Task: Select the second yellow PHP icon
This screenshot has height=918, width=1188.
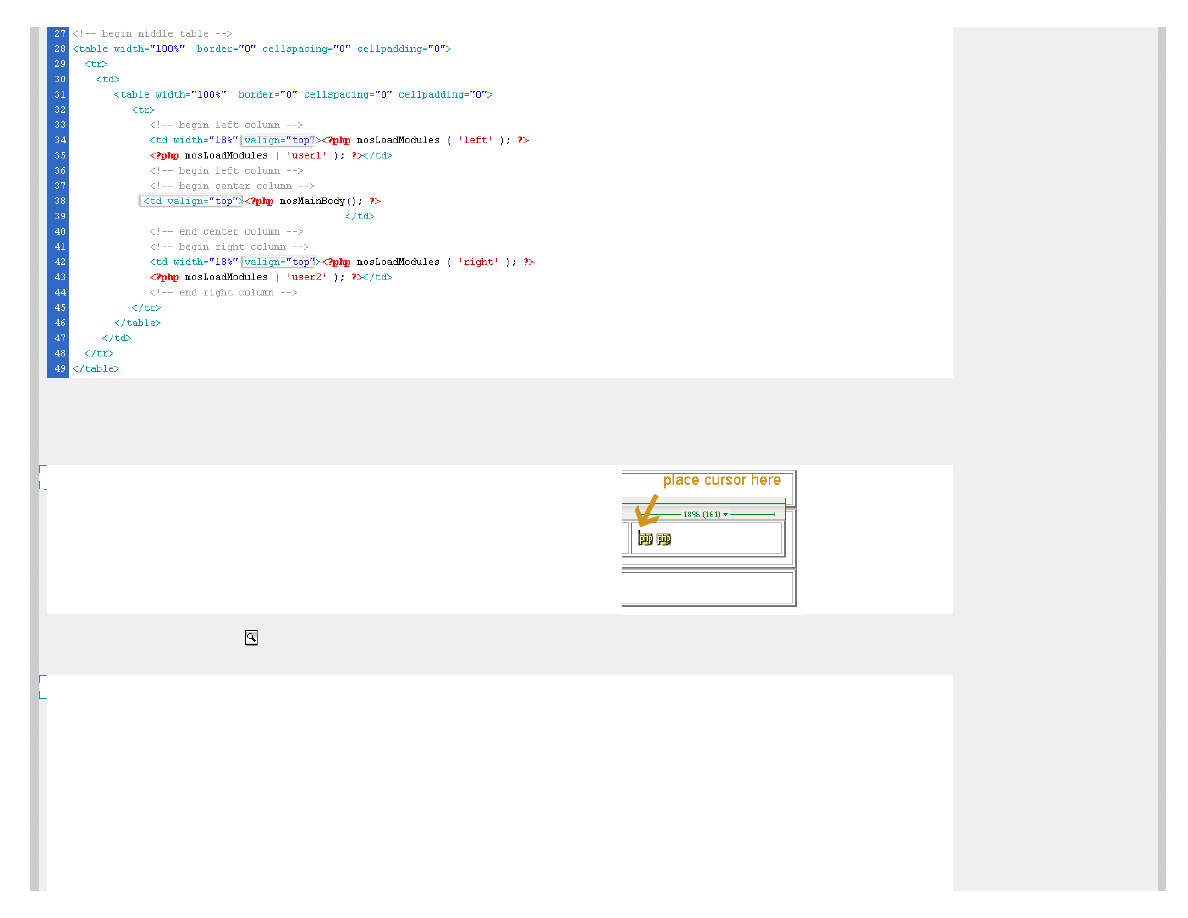Action: [664, 540]
